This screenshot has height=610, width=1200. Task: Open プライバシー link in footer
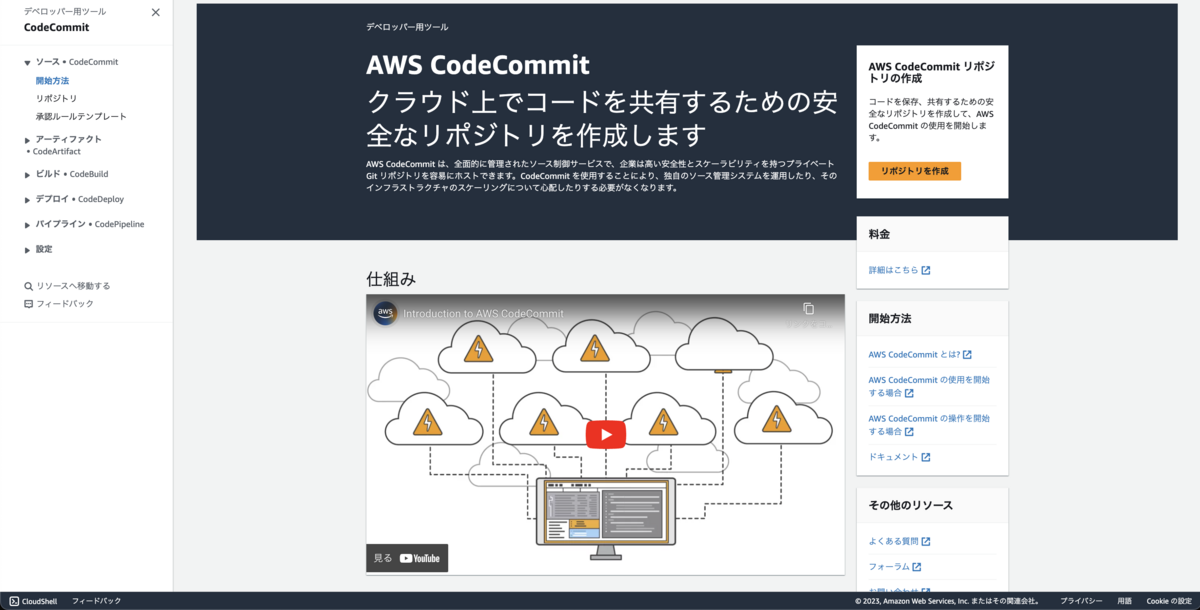pyautogui.click(x=1081, y=601)
